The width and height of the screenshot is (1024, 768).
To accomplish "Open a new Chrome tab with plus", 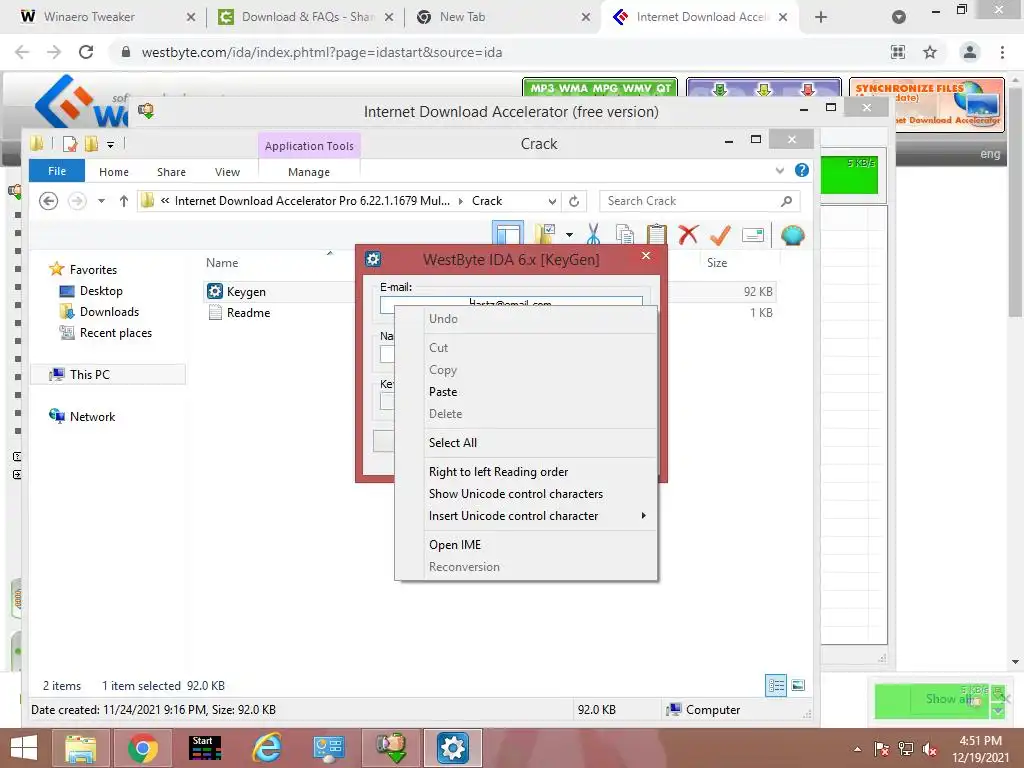I will point(821,17).
